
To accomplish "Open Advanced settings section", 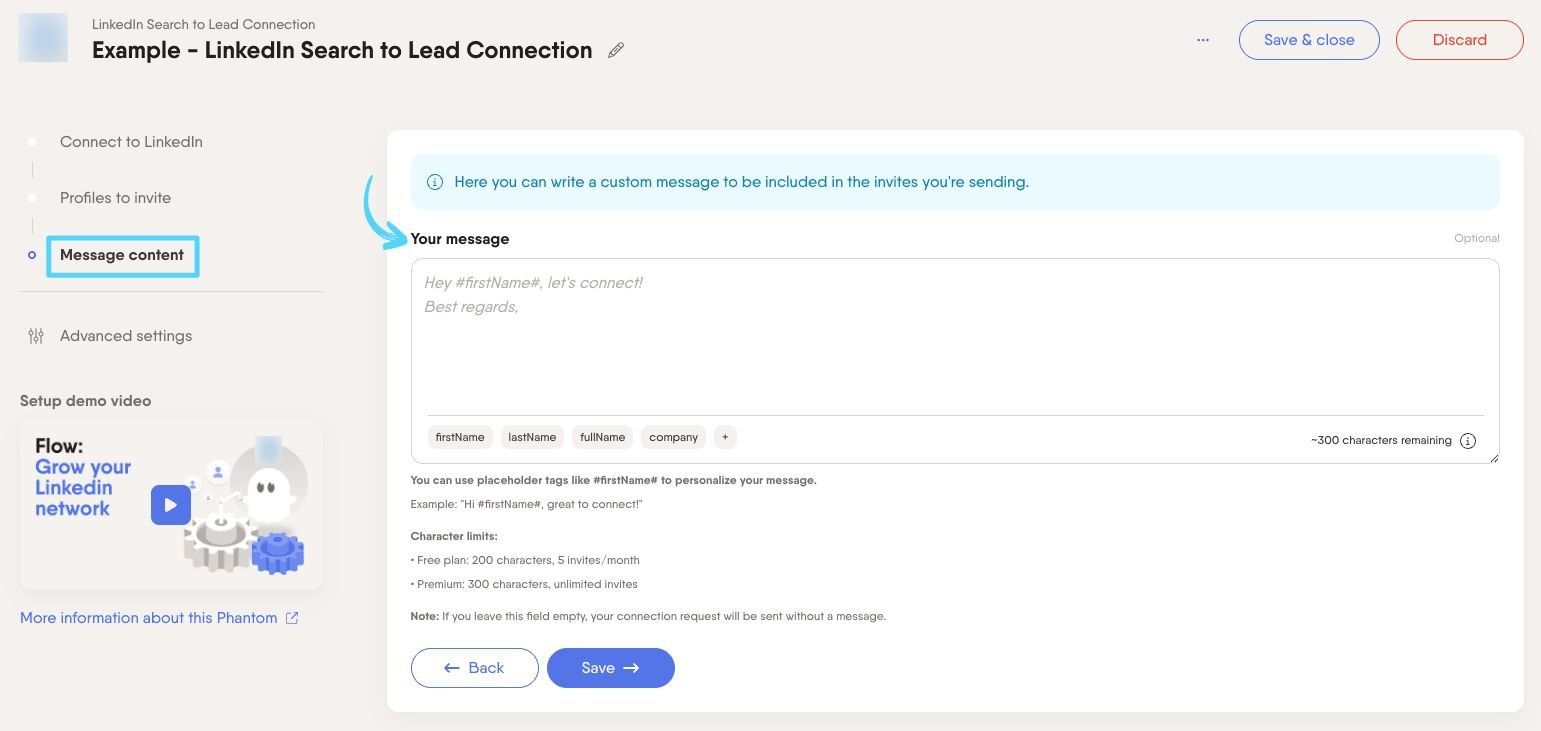I will 126,336.
